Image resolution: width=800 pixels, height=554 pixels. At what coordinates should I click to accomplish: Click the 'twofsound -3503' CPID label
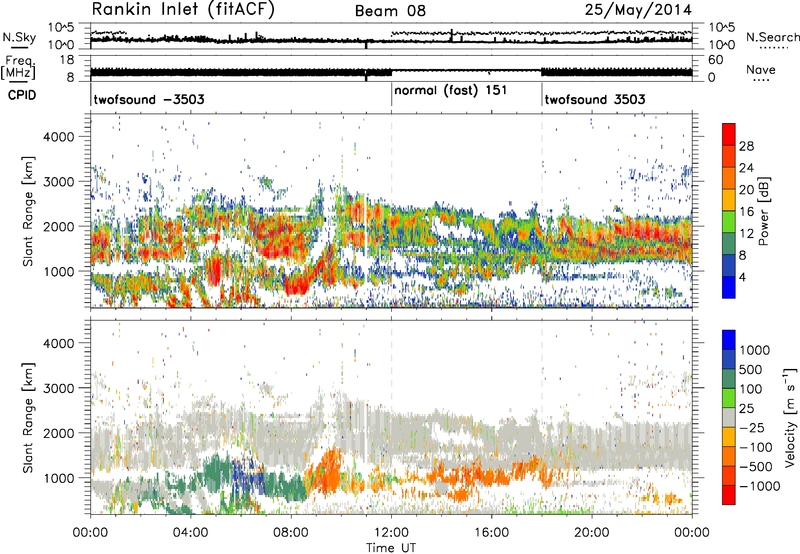[x=149, y=99]
